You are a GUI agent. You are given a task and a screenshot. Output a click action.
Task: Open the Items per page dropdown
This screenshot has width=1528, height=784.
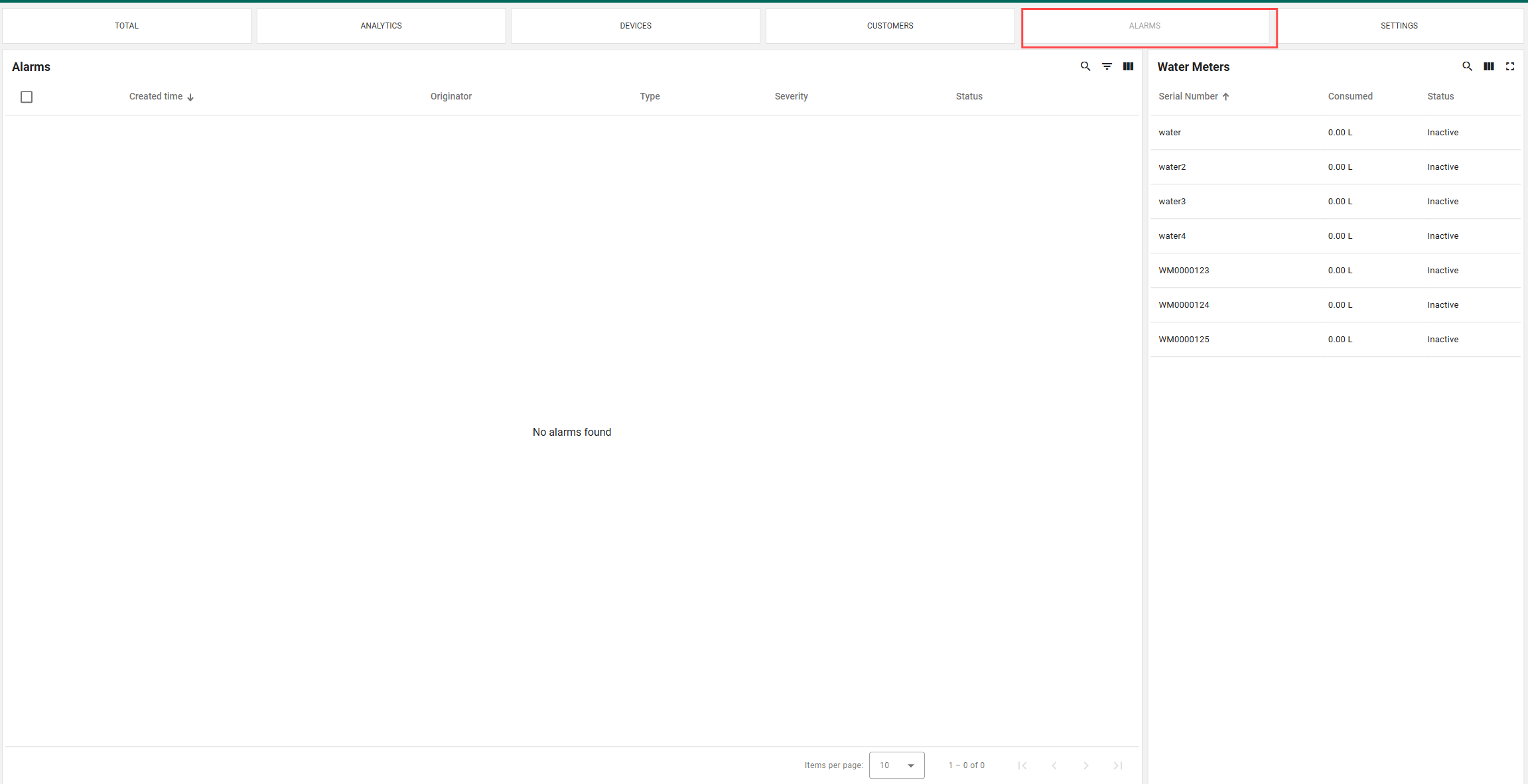[896, 765]
